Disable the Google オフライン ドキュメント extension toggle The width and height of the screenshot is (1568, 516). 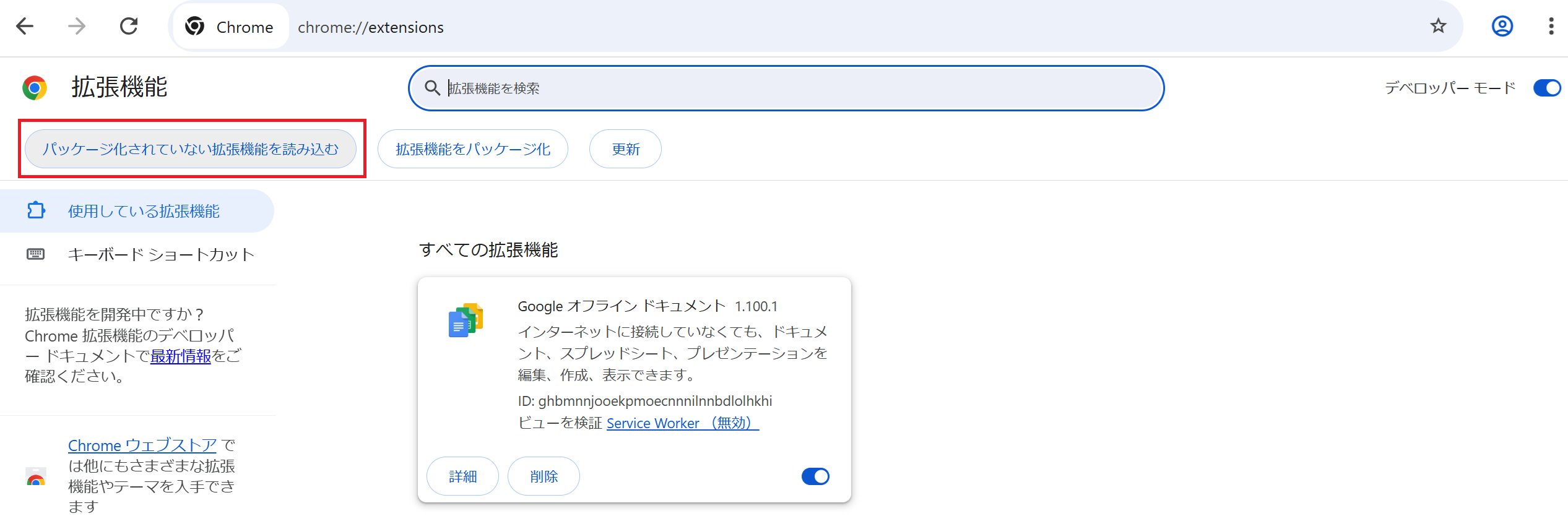point(815,476)
